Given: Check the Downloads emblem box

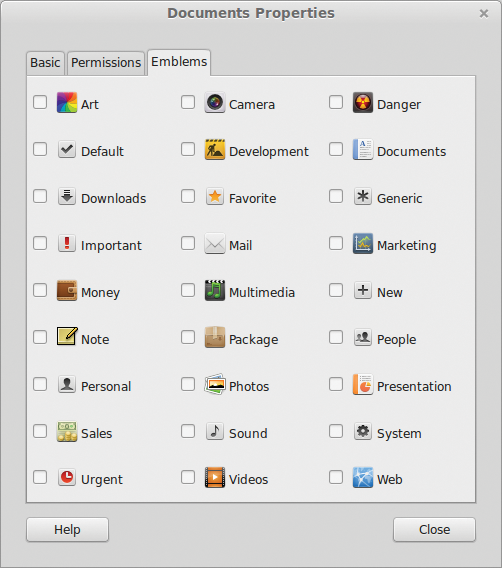Looking at the screenshot, I should point(40,196).
